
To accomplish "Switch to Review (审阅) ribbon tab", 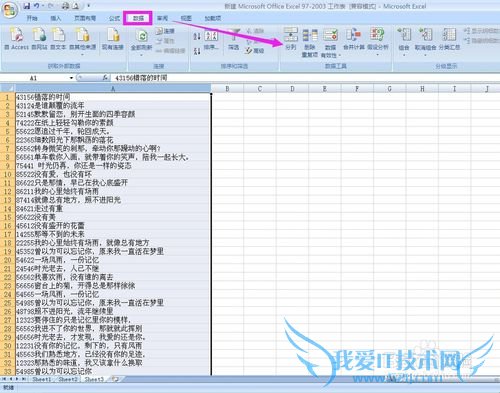I will click(x=162, y=18).
